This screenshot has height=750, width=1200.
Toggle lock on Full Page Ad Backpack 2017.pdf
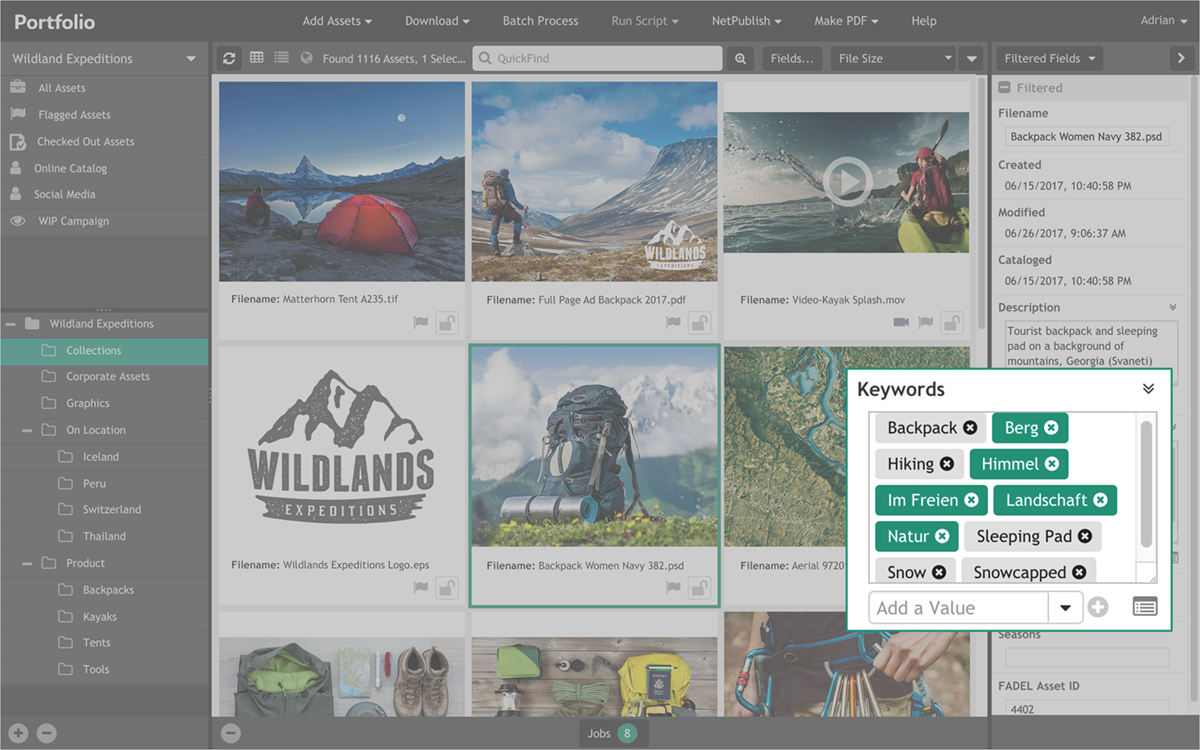point(699,323)
